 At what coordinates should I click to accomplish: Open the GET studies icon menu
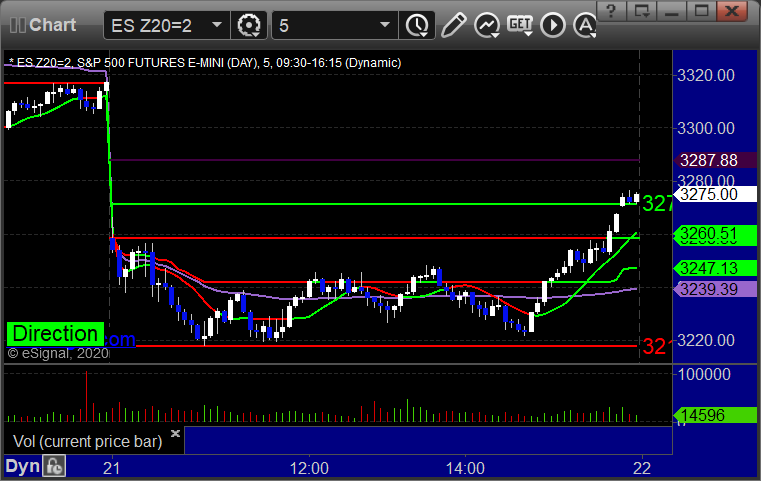click(x=520, y=25)
